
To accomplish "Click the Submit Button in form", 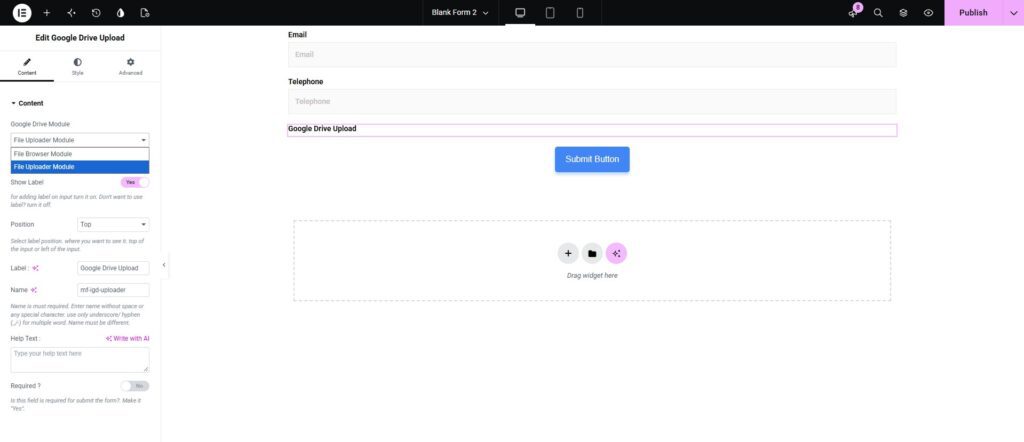I will [x=592, y=159].
